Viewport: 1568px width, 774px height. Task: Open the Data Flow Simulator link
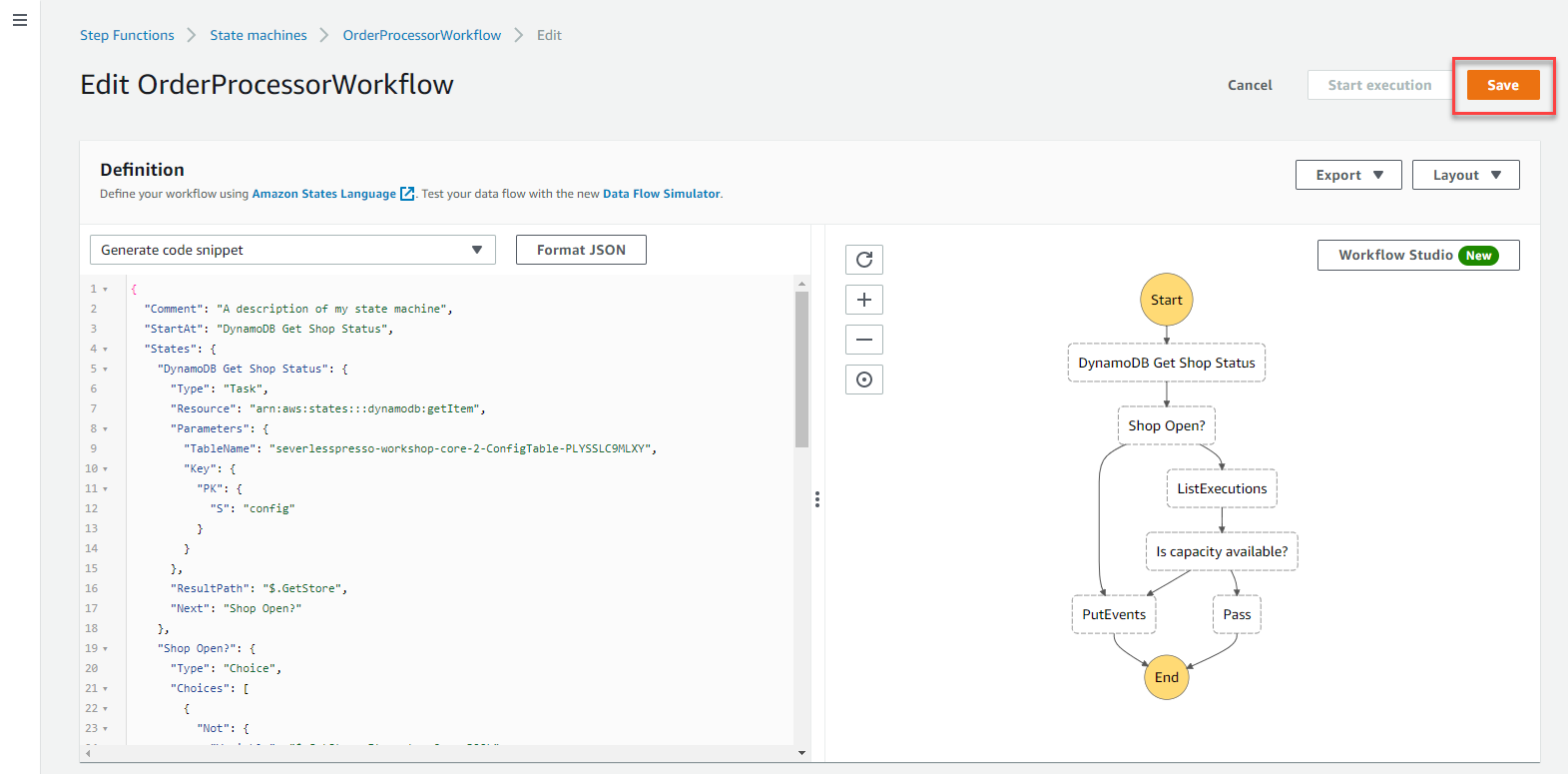(662, 194)
